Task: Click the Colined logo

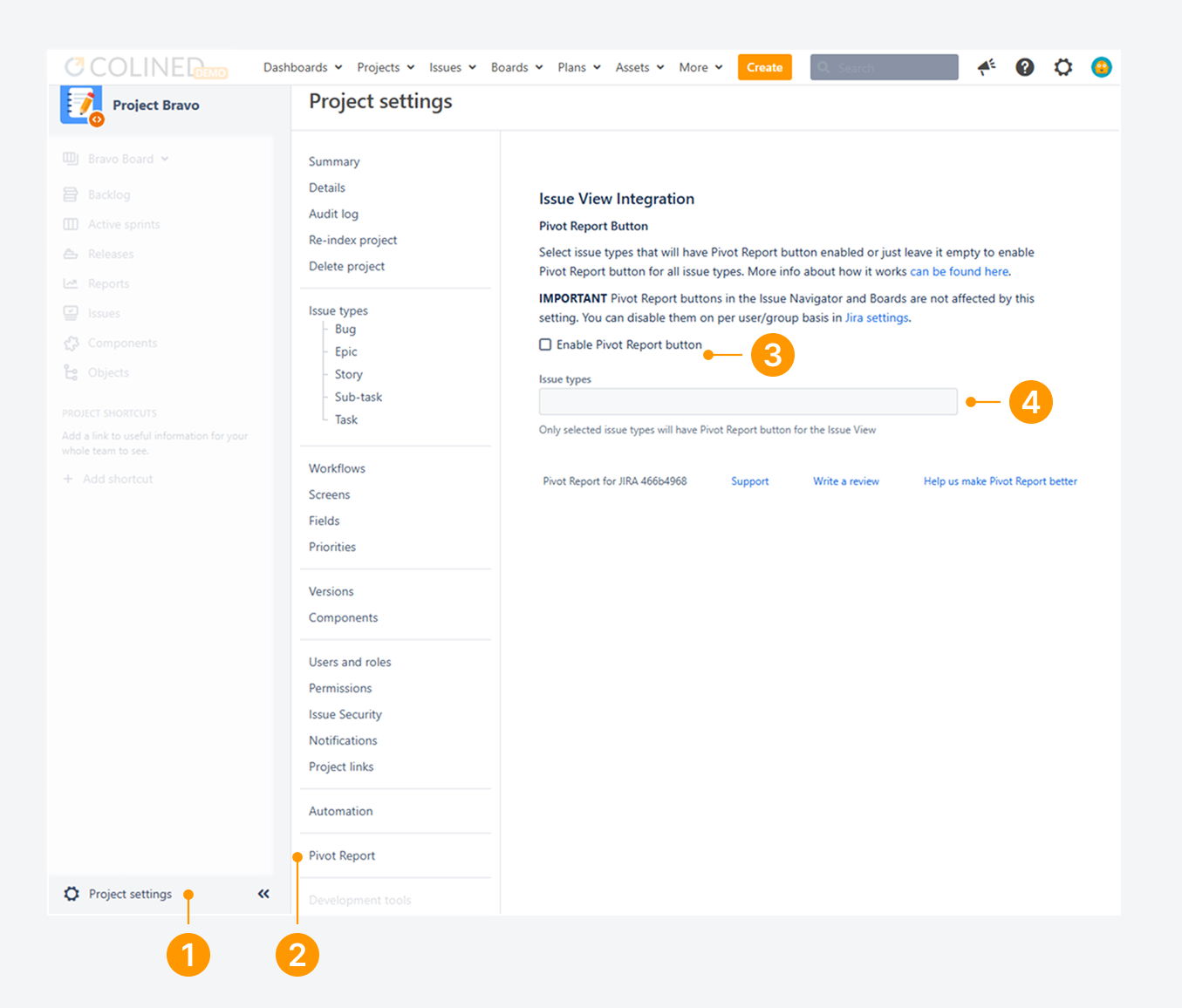Action: pos(146,67)
